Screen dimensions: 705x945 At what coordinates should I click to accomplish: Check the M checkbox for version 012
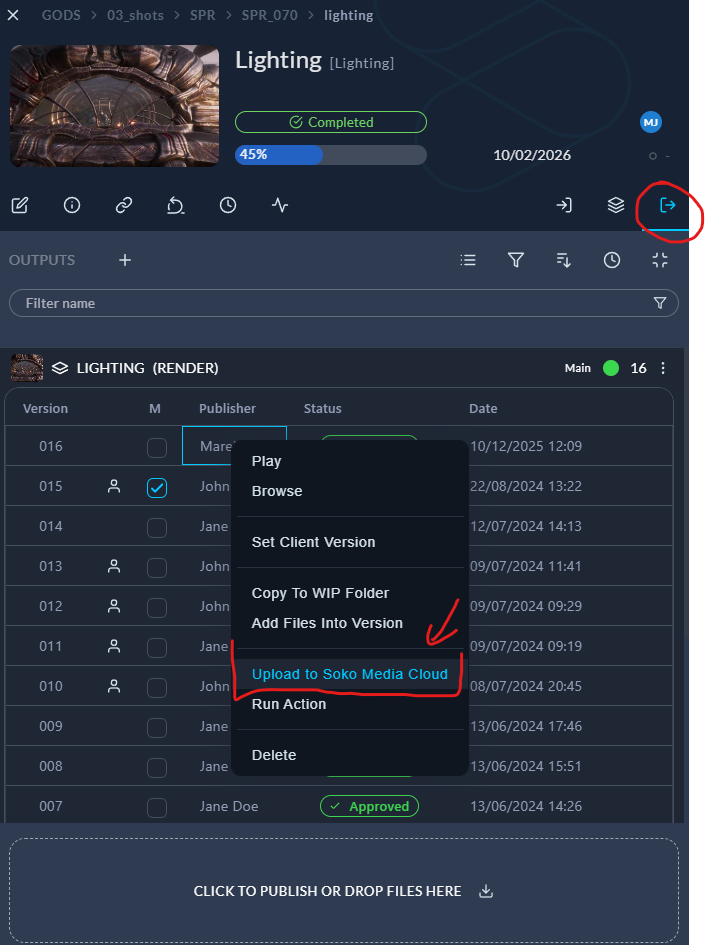pyautogui.click(x=157, y=608)
